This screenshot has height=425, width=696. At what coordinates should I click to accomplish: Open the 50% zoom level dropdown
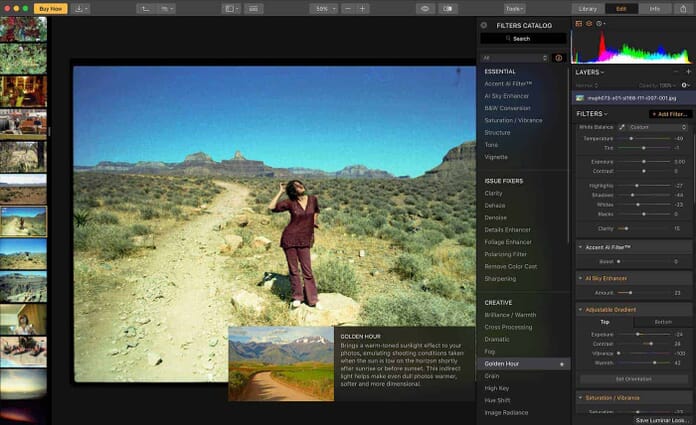tap(325, 8)
